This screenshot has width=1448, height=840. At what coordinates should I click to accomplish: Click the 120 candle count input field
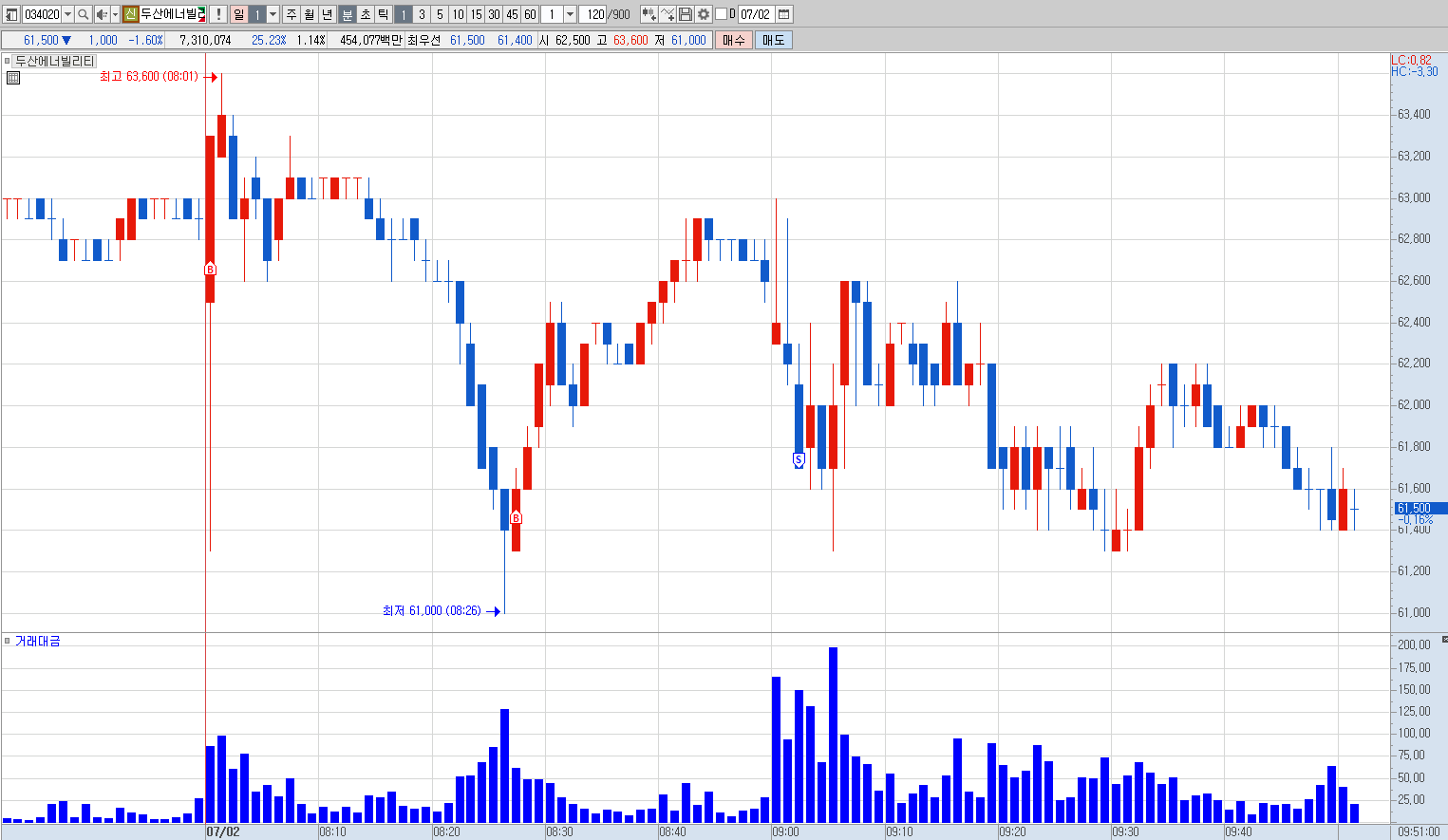[x=593, y=14]
